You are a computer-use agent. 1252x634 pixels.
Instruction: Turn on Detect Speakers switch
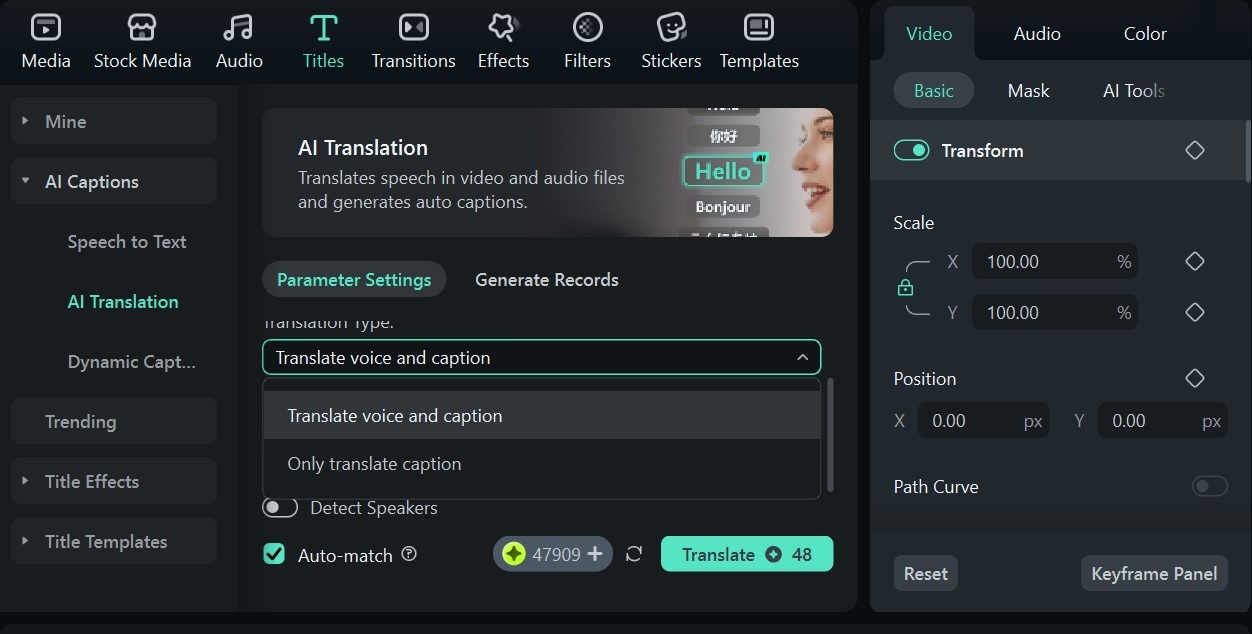pyautogui.click(x=280, y=508)
